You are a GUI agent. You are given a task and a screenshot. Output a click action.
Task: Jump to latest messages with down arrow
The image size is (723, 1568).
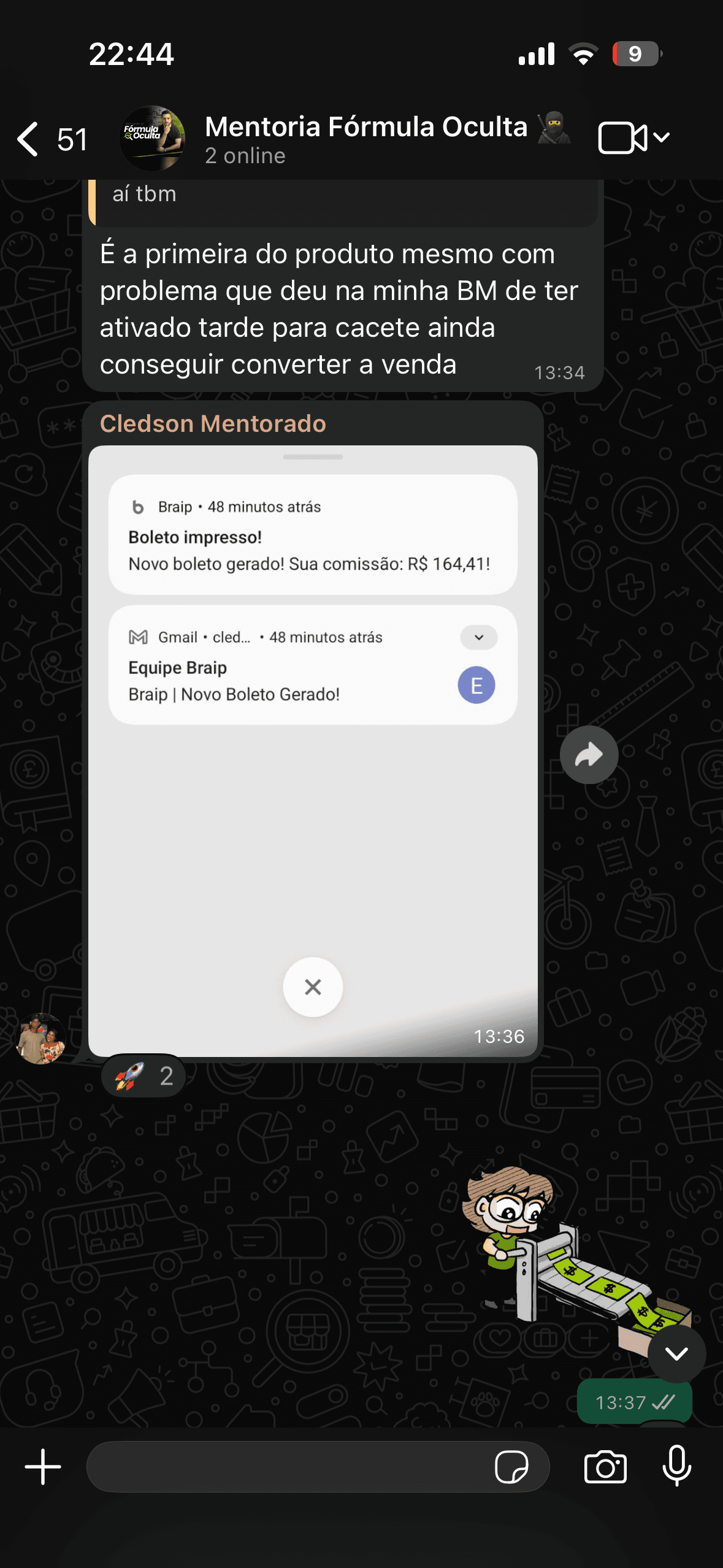point(676,1353)
